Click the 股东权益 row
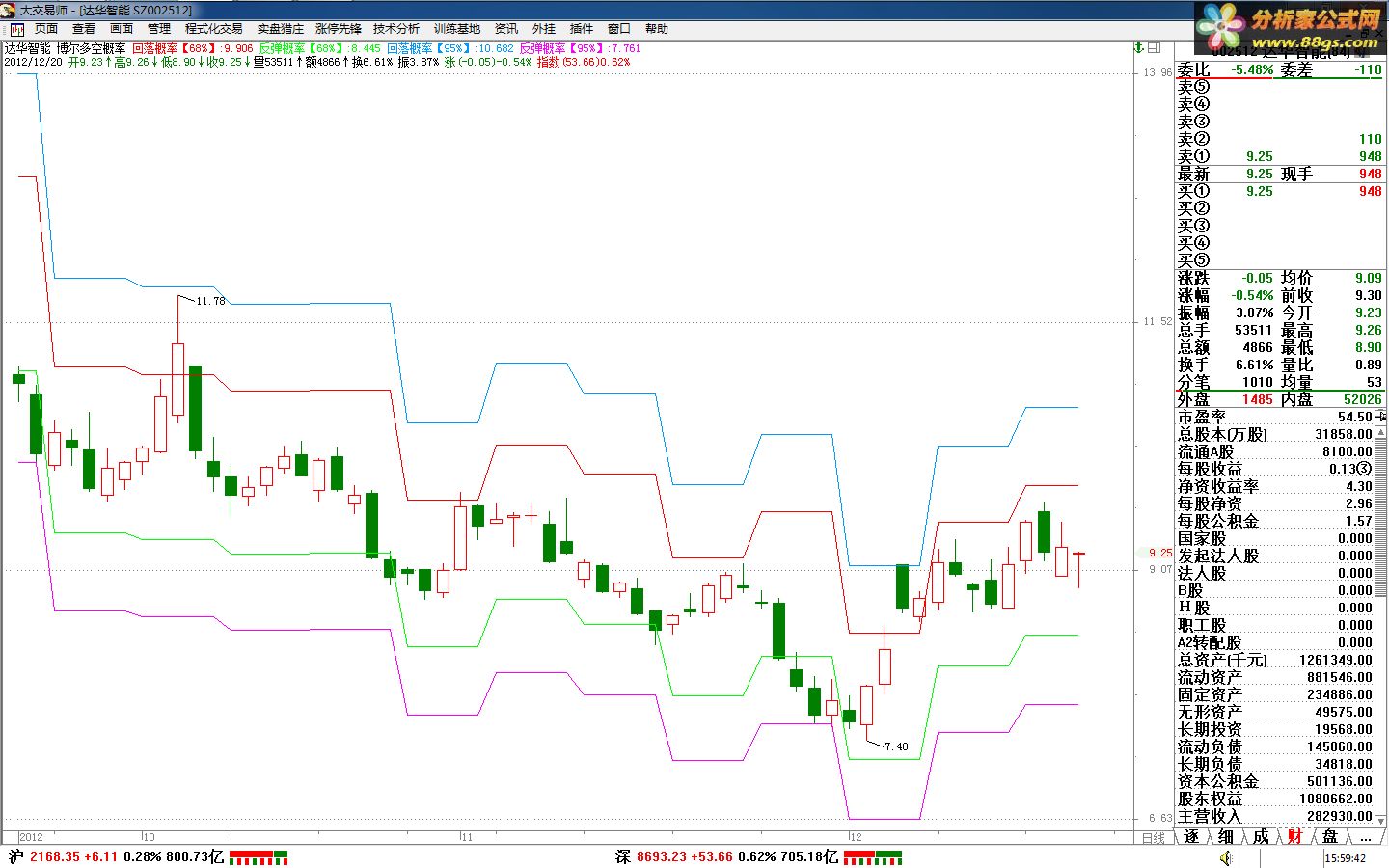 coord(1275,799)
